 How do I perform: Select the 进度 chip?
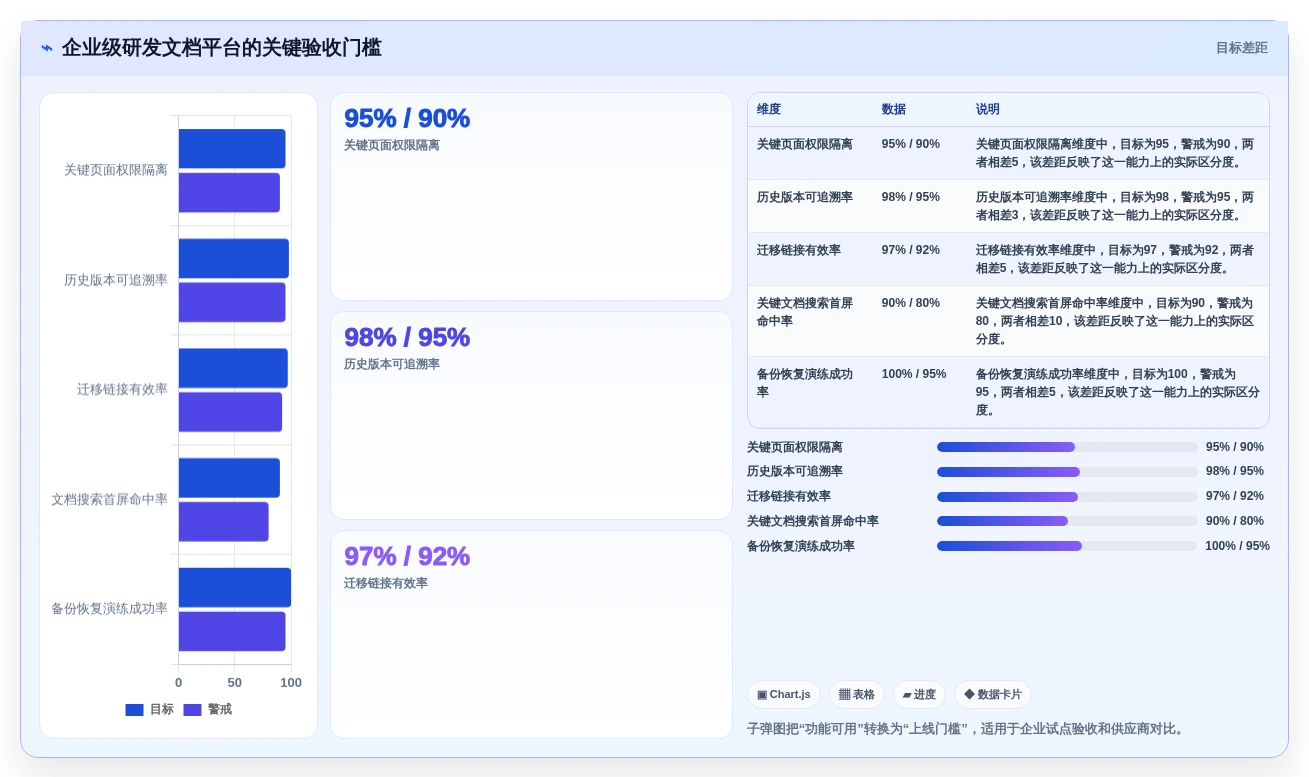click(x=919, y=694)
